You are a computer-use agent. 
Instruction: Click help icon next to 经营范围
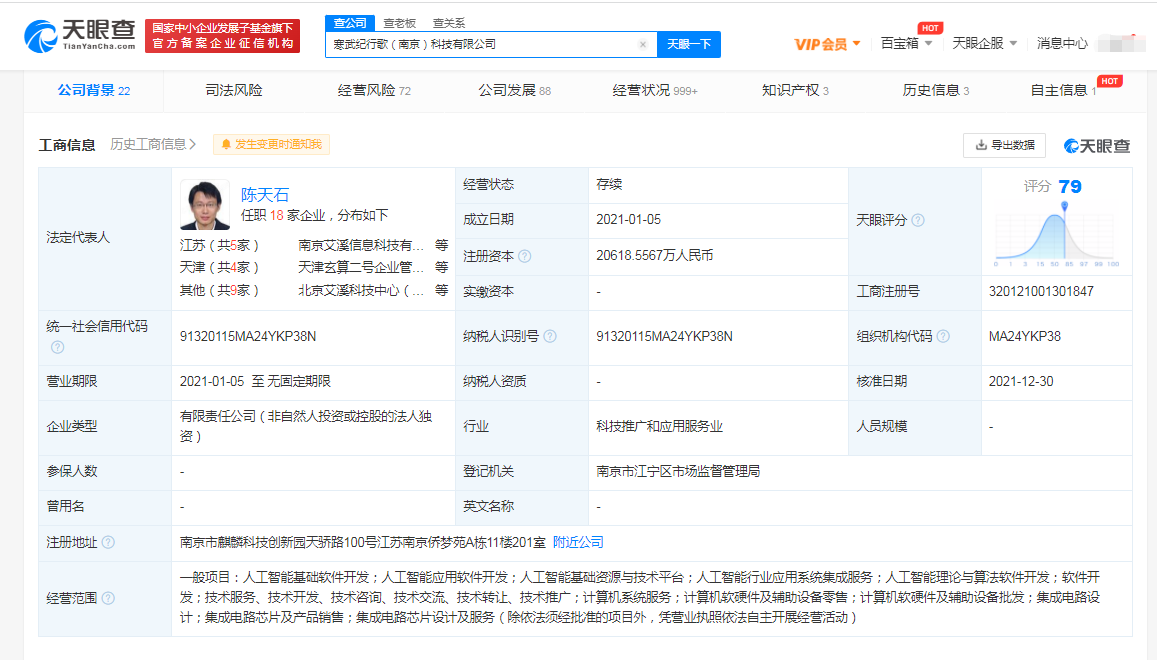(108, 598)
